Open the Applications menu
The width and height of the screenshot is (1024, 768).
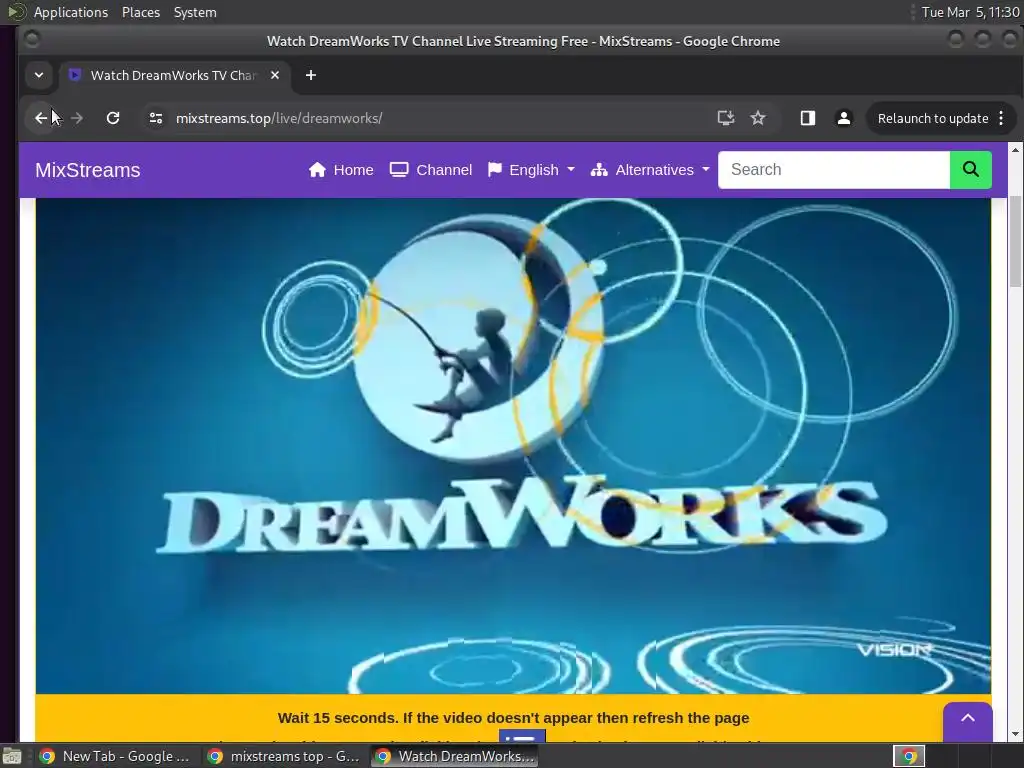click(71, 12)
